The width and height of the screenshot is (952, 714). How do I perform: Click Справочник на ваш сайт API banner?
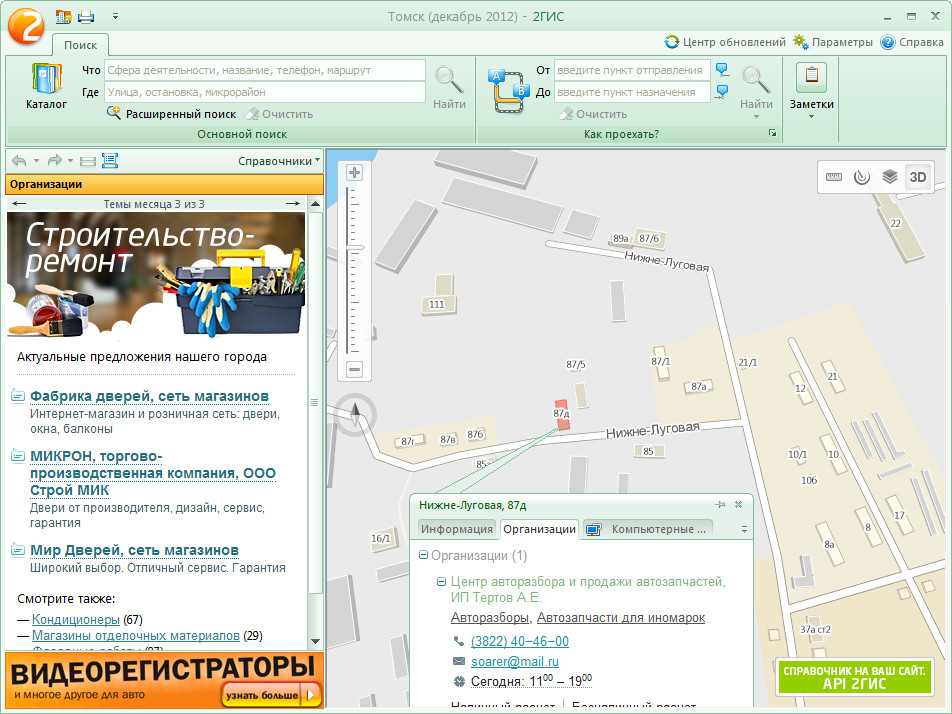pyautogui.click(x=854, y=677)
